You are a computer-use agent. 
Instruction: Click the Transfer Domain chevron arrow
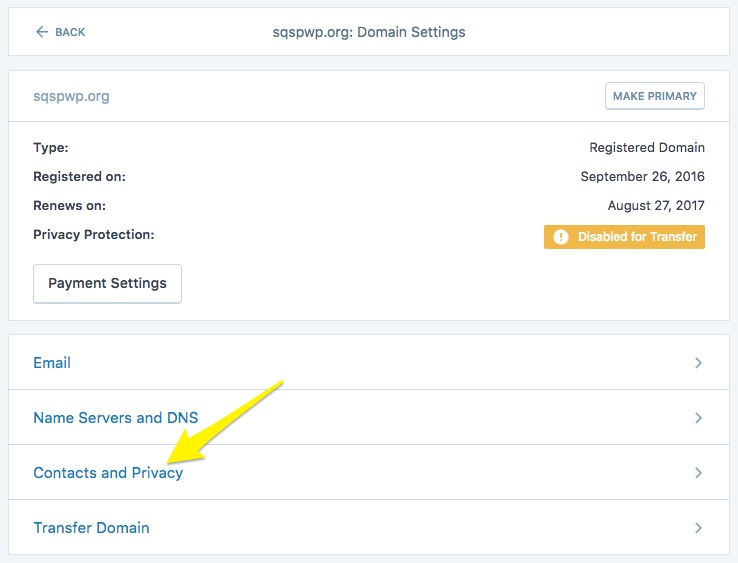[698, 528]
